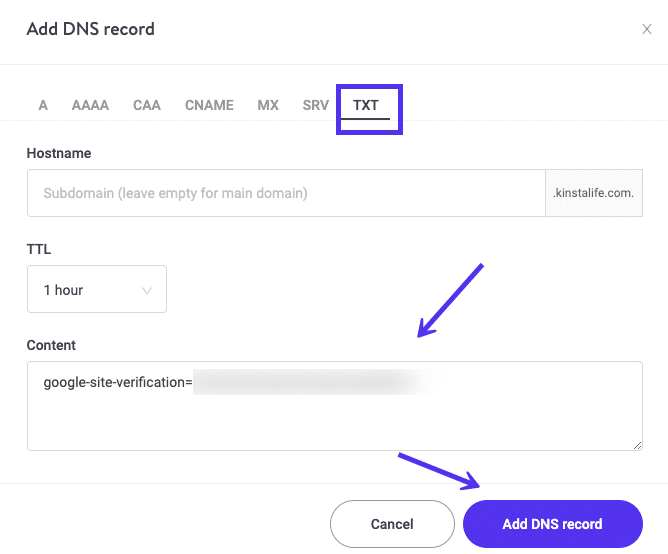Select the AAAA record tab
668x554 pixels.
90,105
